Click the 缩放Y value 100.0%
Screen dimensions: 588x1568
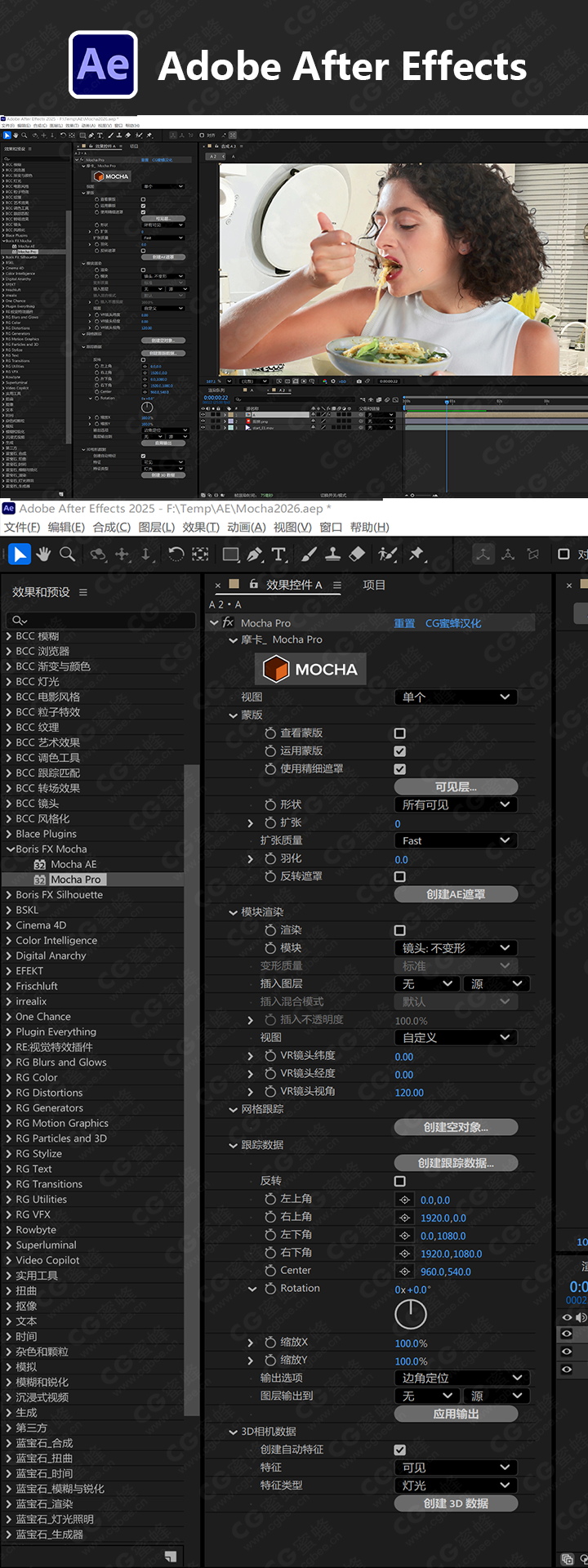click(411, 1361)
